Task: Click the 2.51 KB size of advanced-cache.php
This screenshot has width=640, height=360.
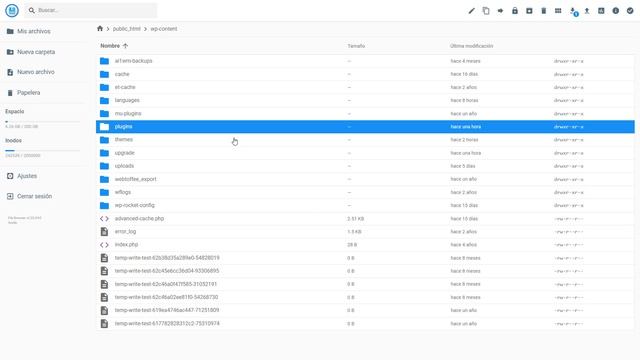Action: [x=356, y=219]
